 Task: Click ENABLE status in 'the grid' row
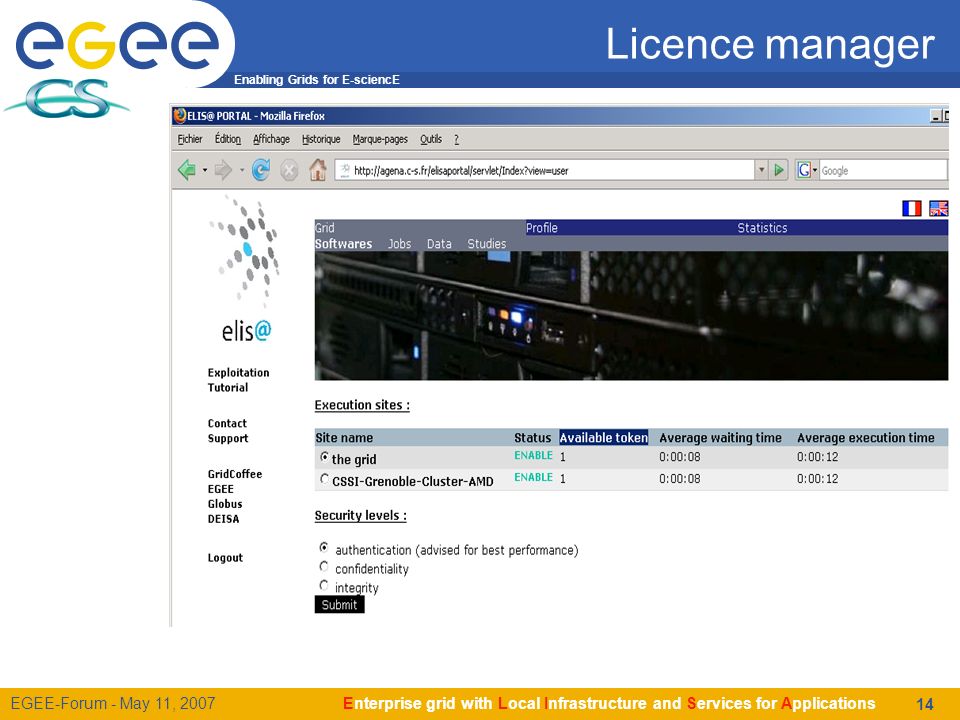click(533, 456)
